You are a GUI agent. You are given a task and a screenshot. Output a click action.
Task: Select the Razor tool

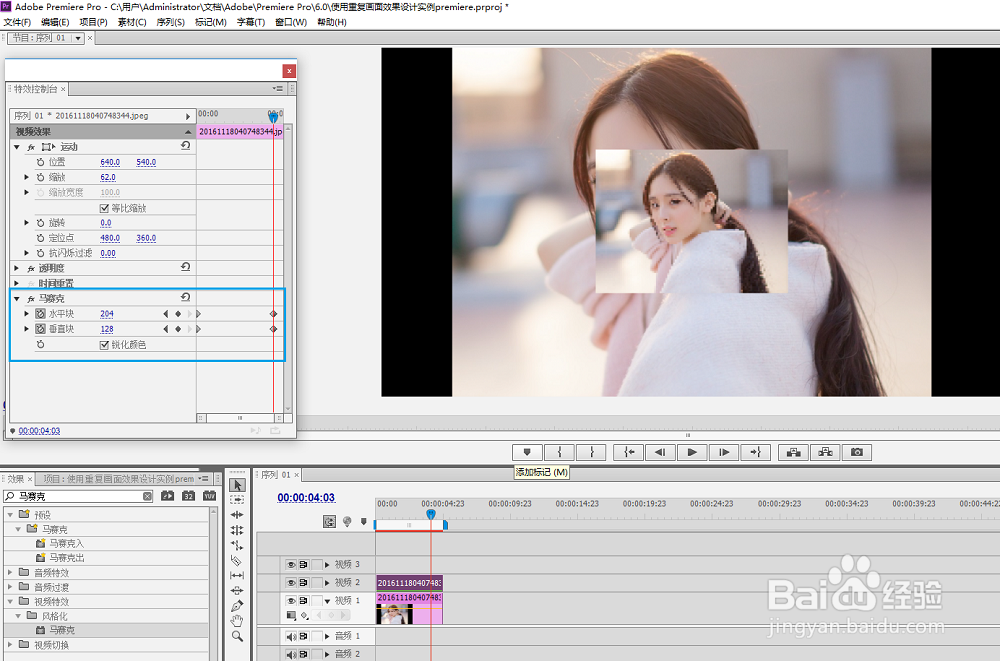coord(237,560)
